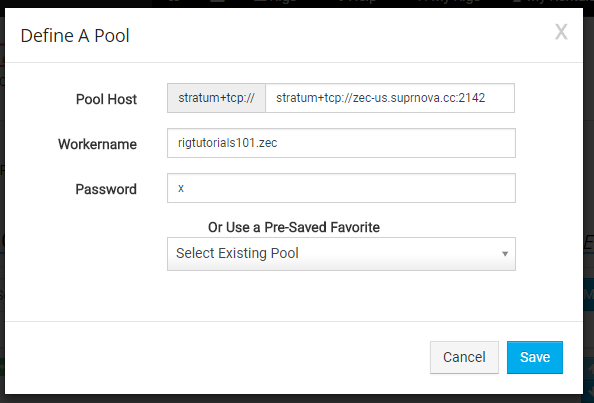594x403 pixels.
Task: Click the Pool Host label
Action: pos(106,99)
